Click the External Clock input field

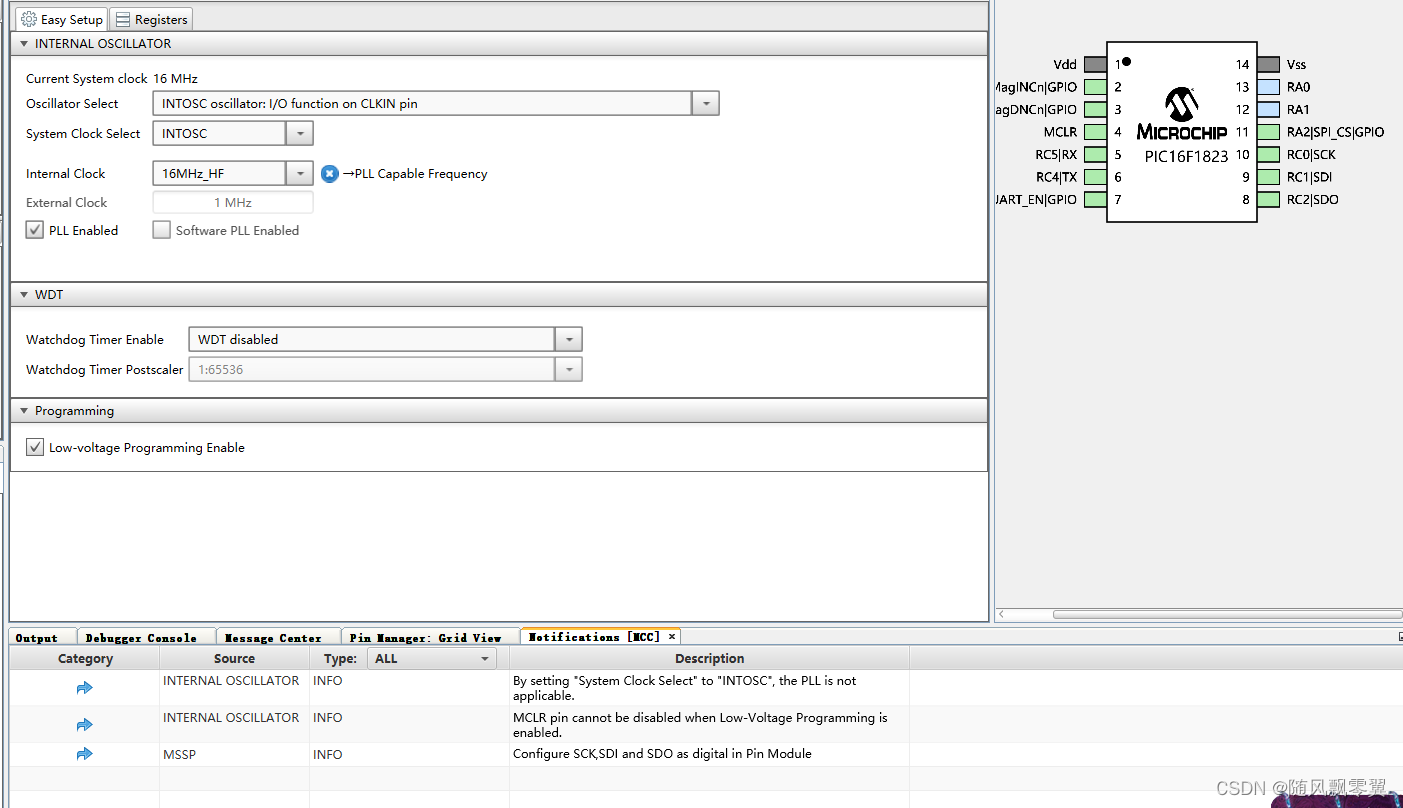pyautogui.click(x=232, y=203)
